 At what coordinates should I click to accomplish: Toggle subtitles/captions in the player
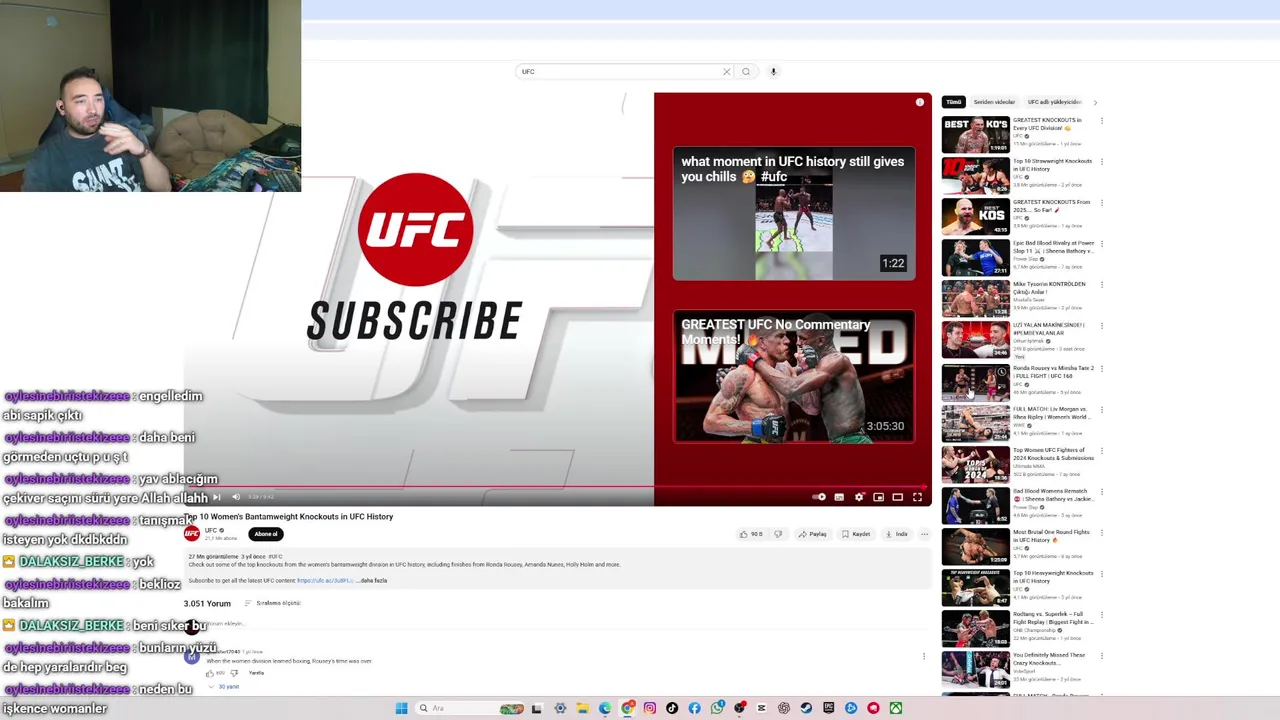839,497
